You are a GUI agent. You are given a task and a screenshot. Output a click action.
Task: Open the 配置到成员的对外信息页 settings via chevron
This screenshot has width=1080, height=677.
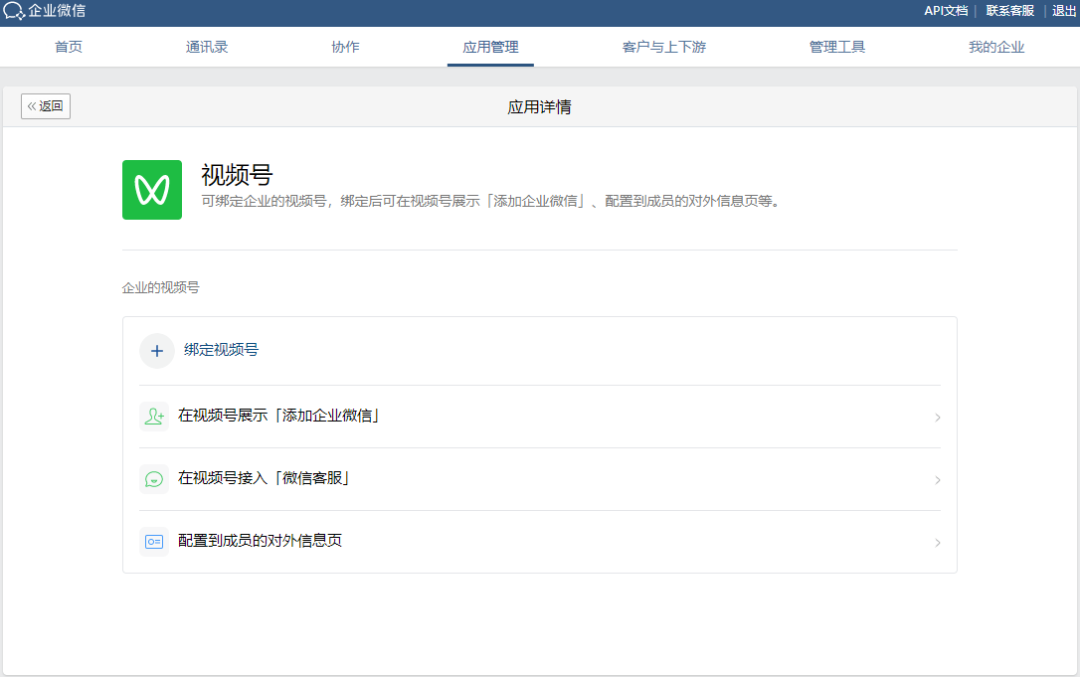pyautogui.click(x=937, y=542)
